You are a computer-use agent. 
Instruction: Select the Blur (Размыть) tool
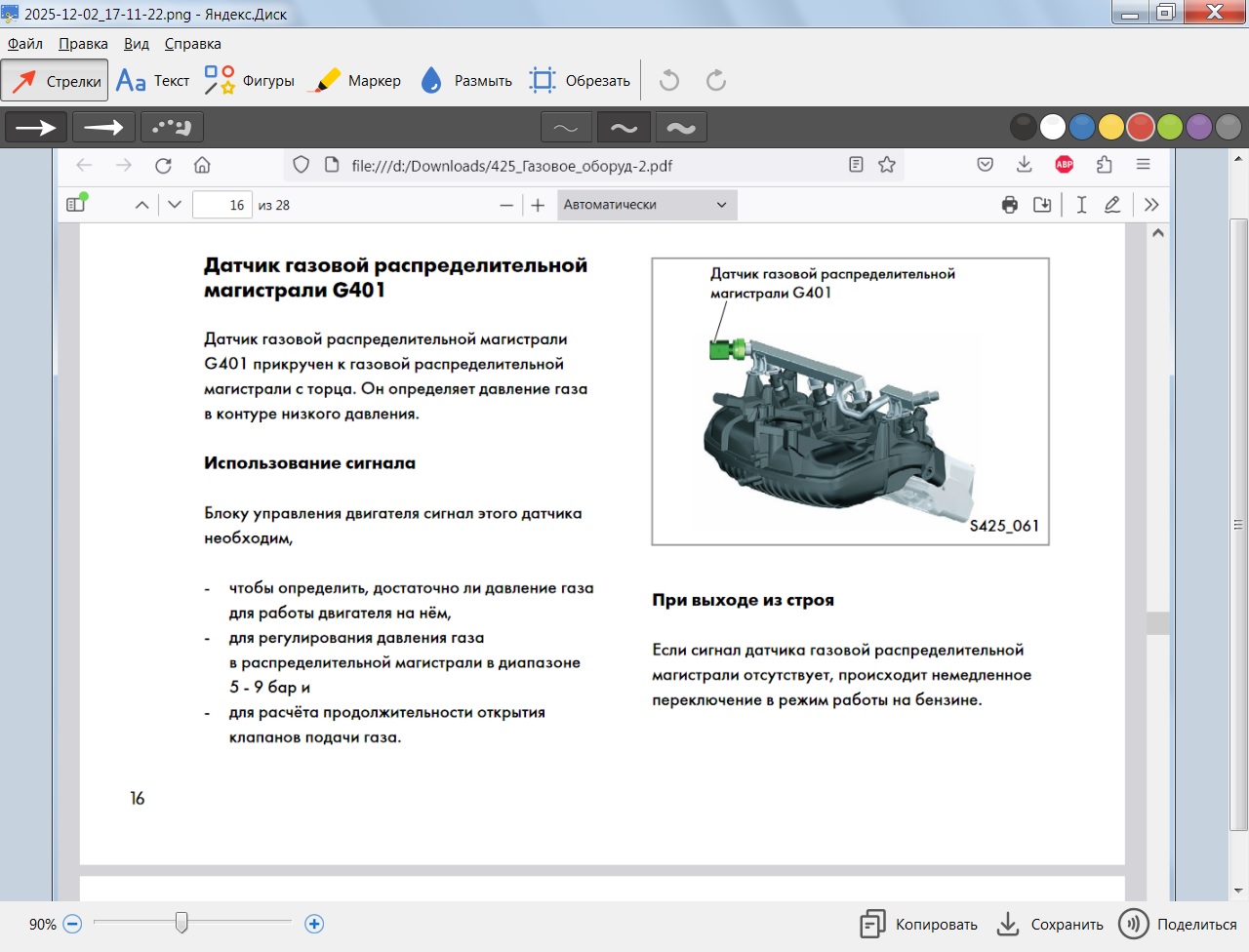click(465, 81)
